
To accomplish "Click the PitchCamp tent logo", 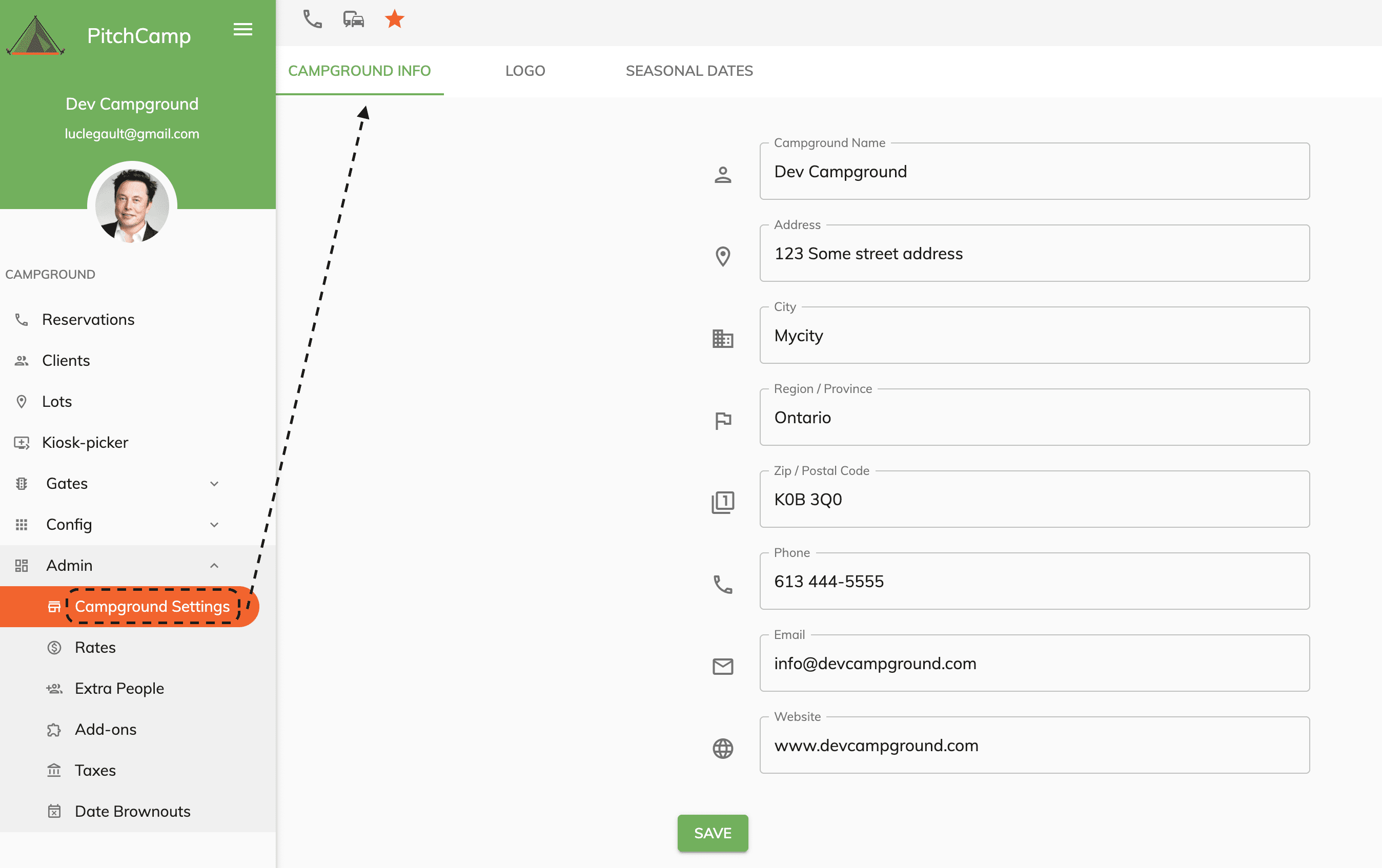I will pos(35,35).
